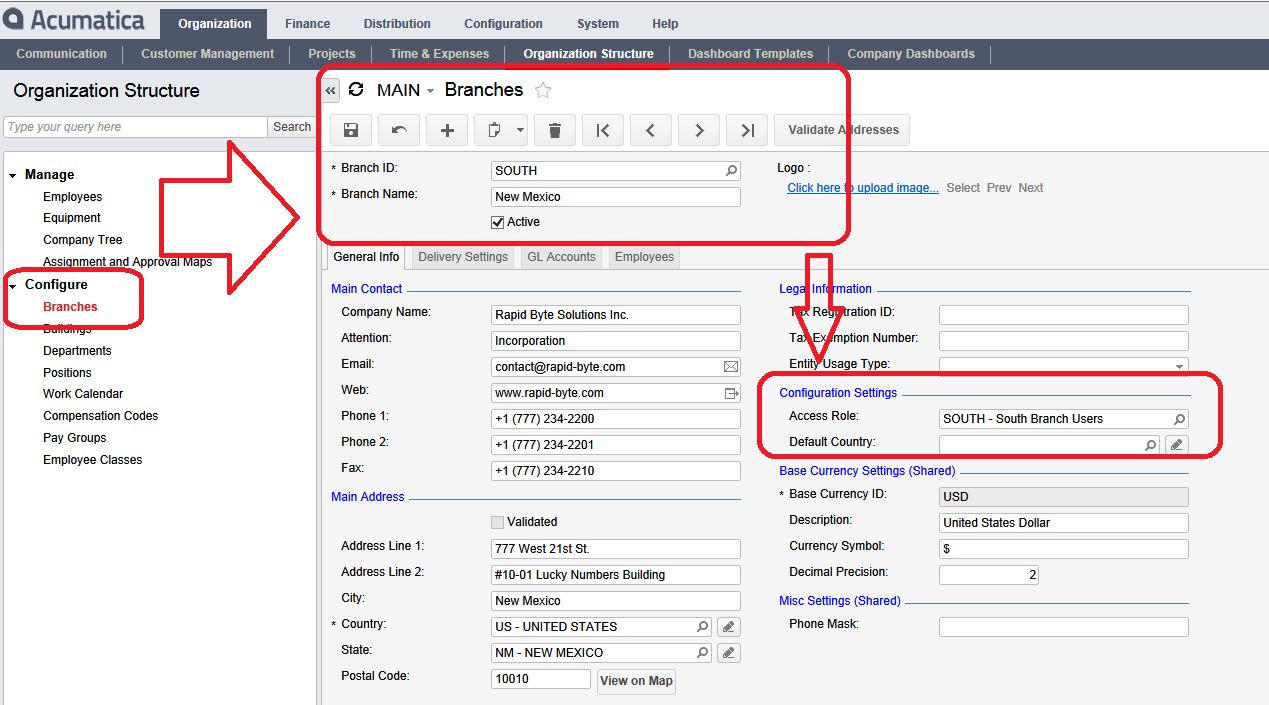The image size is (1269, 705).
Task: Switch to GL Accounts tab
Action: (562, 257)
